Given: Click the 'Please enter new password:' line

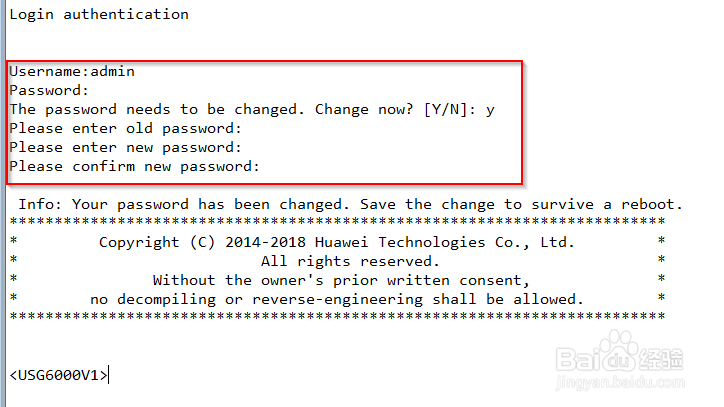Looking at the screenshot, I should coord(126,147).
